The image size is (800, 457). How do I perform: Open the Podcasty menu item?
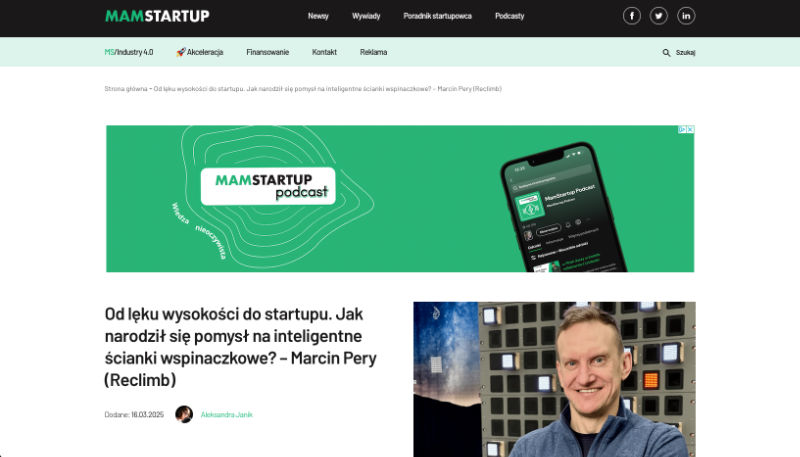[x=510, y=16]
